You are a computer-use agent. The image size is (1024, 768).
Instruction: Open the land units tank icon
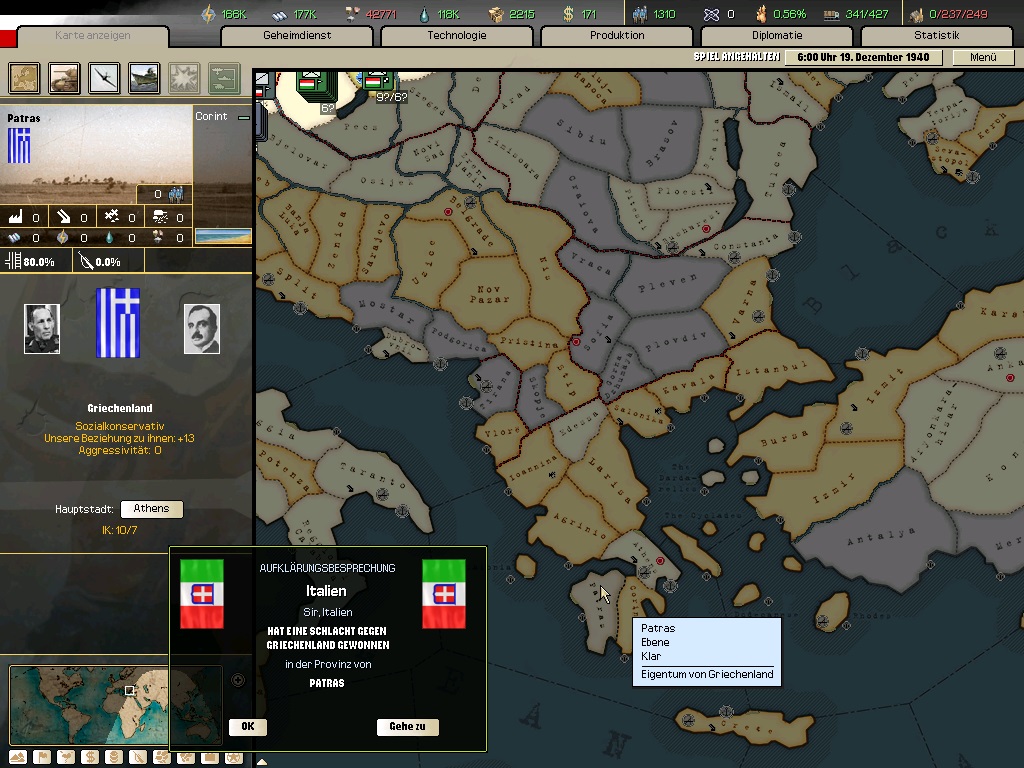(65, 77)
